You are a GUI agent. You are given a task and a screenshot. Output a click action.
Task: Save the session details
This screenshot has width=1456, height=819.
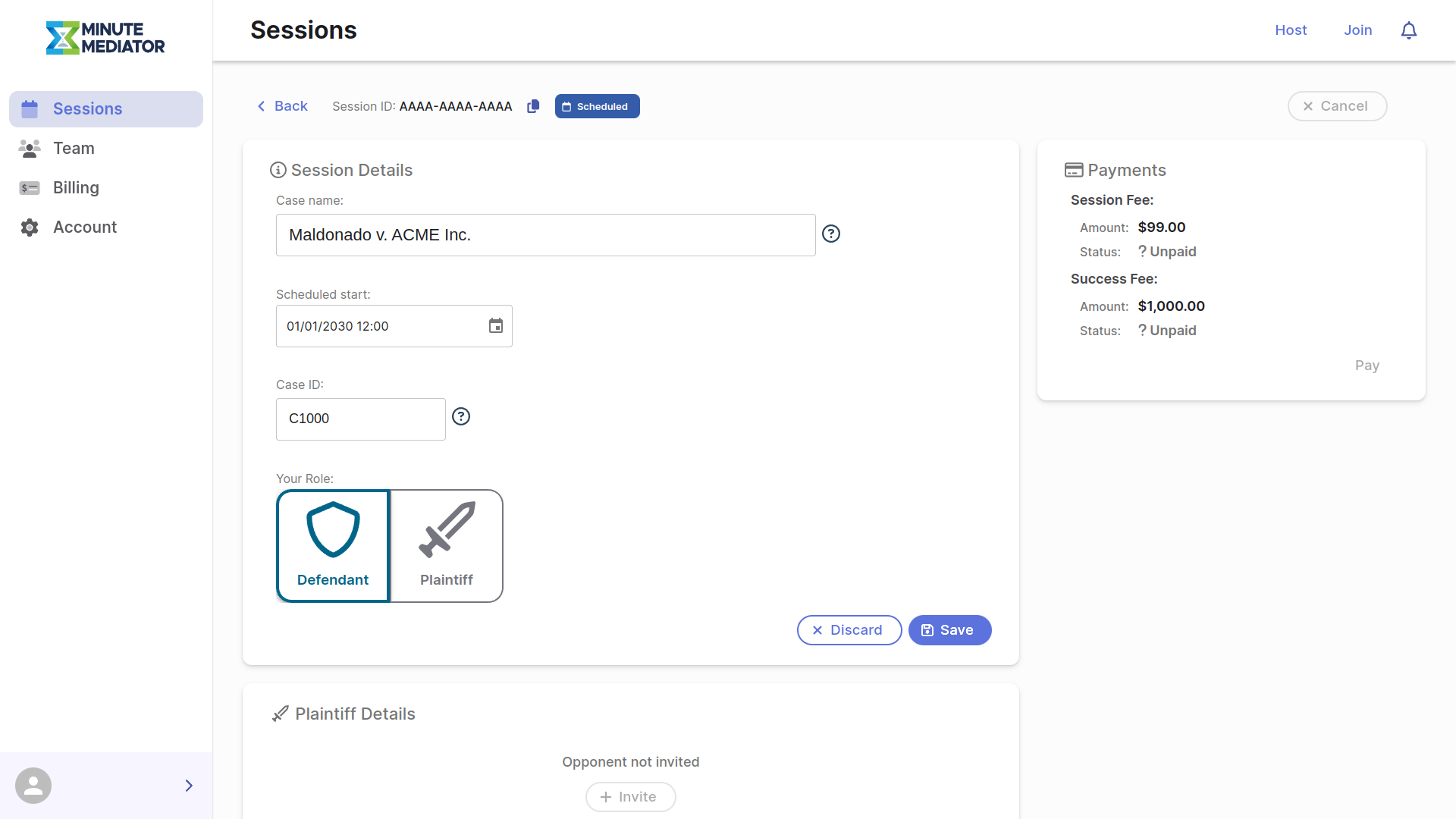(949, 630)
